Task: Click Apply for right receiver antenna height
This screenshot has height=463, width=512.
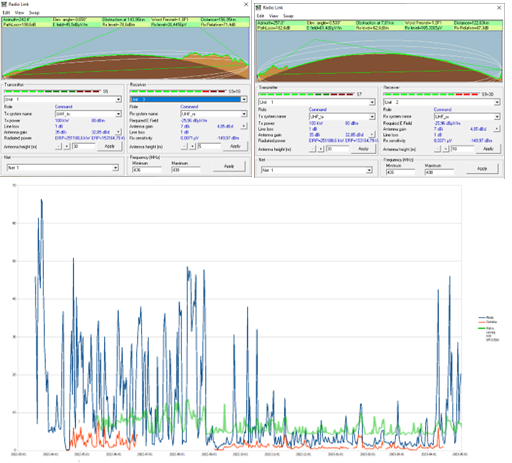Action: point(488,149)
